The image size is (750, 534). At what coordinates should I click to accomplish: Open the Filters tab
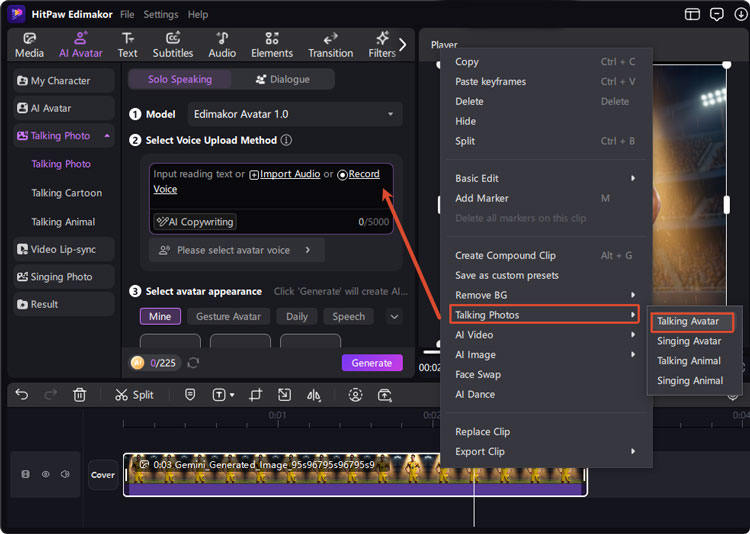tap(382, 45)
